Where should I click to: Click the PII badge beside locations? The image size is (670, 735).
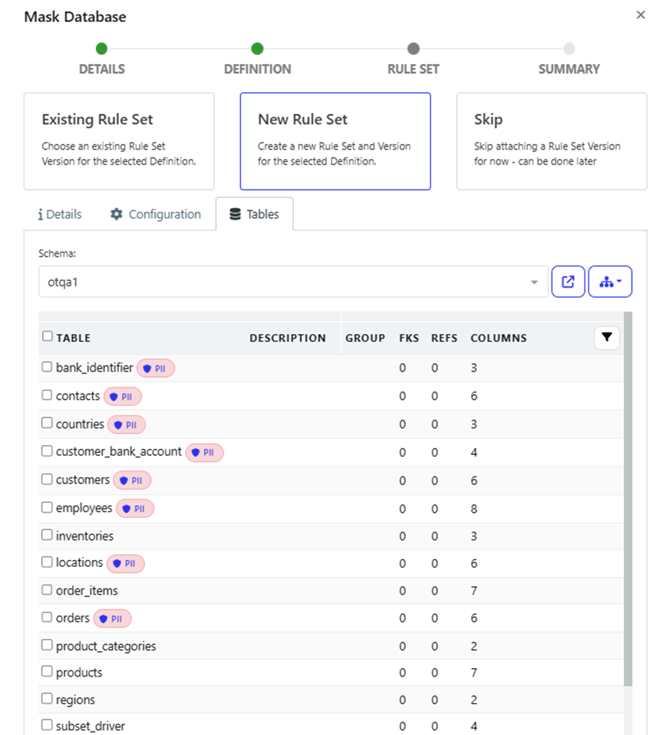[126, 563]
